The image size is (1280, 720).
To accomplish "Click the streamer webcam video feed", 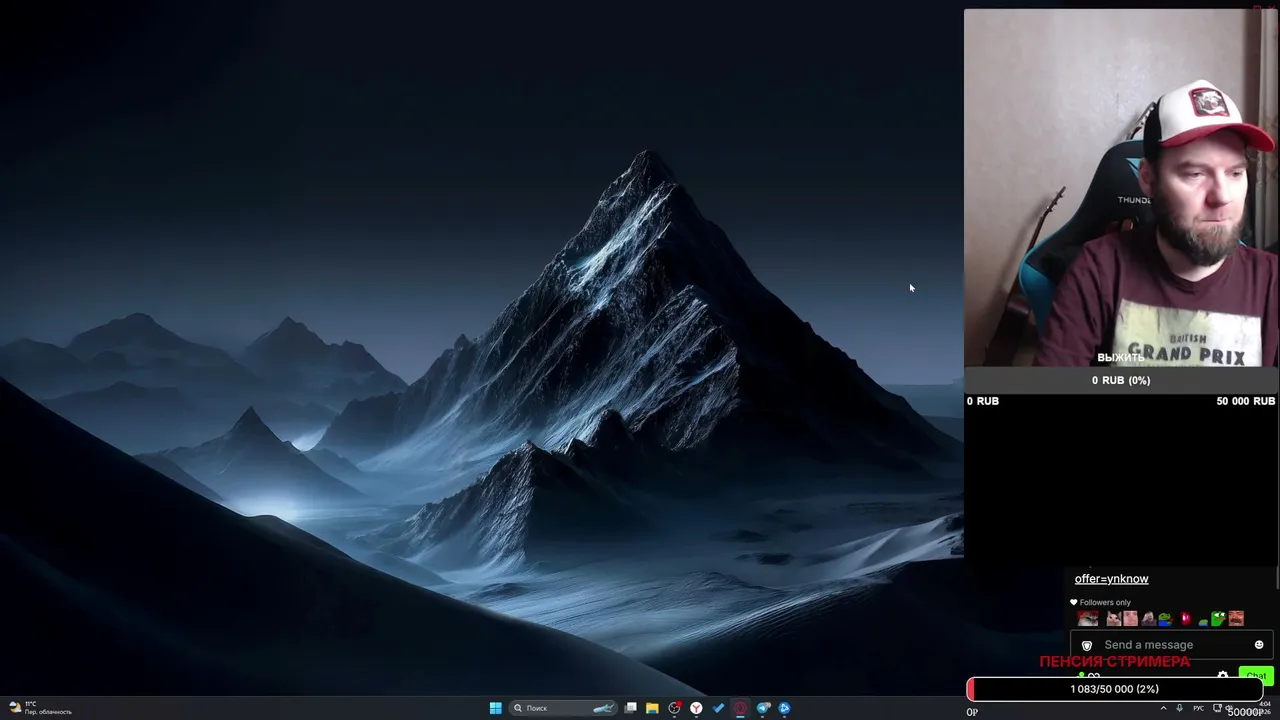I will 1121,188.
